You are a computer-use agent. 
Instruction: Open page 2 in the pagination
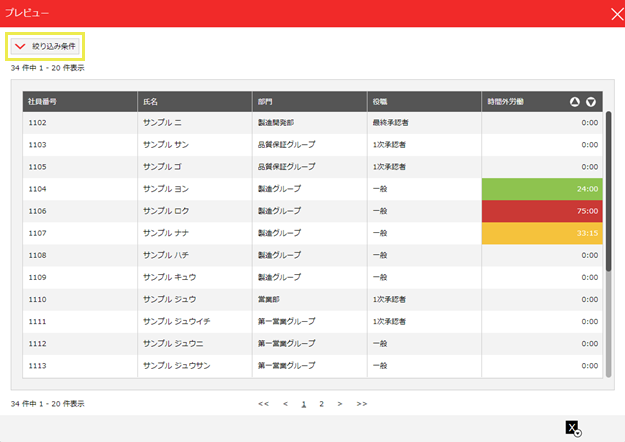click(321, 404)
